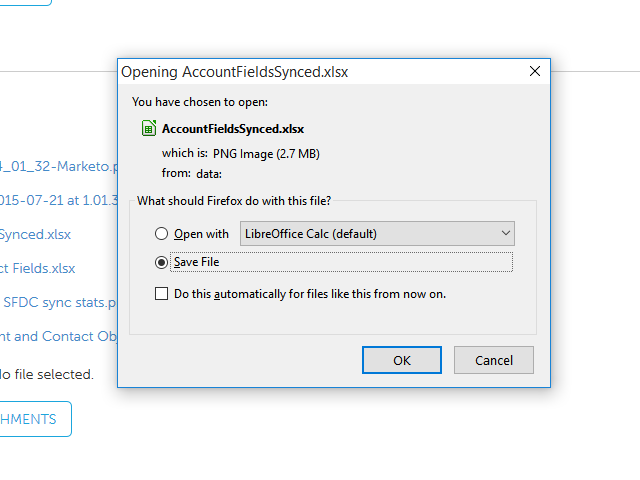Select the "Open with" radio button
The image size is (640, 480).
coord(162,234)
